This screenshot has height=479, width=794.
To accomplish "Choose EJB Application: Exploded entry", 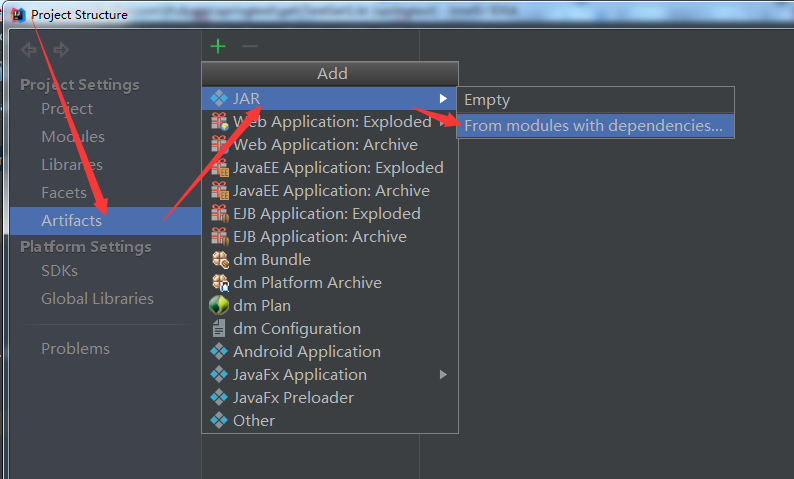I will (x=330, y=214).
